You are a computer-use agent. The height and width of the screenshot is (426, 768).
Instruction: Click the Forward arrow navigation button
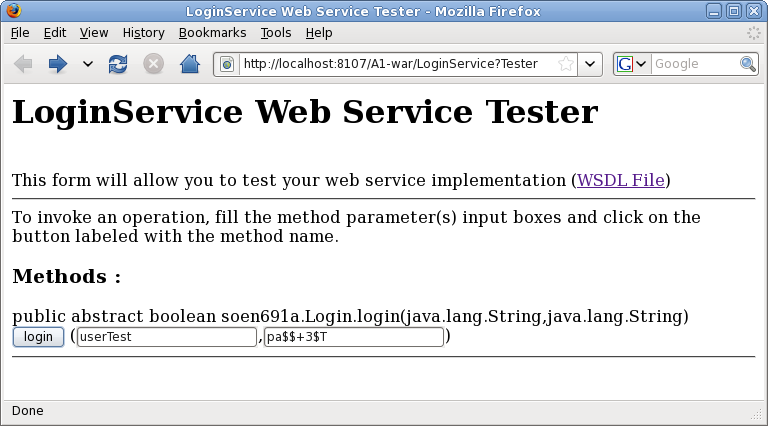coord(57,64)
